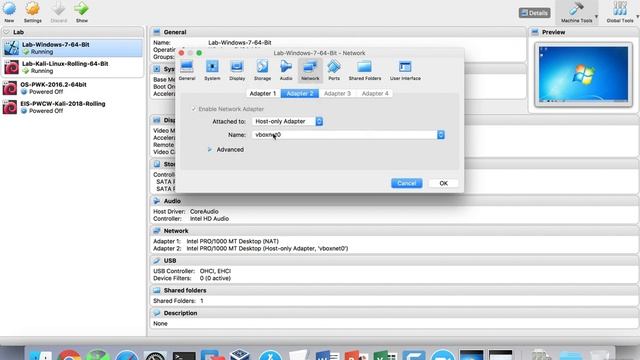Open the Name vboxnet0 dropdown arrow
Viewport: 640px width, 360px height.
tap(441, 135)
